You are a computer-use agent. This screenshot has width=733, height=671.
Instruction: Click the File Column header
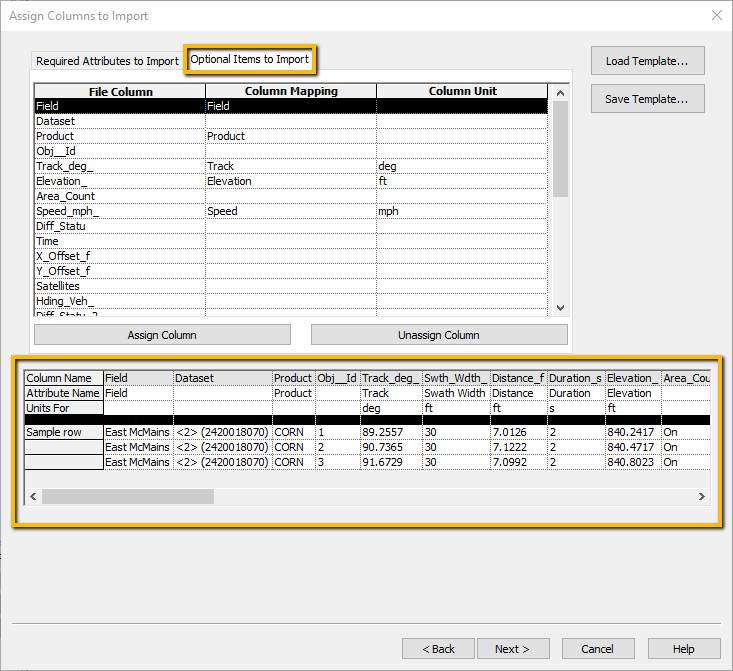pyautogui.click(x=120, y=91)
